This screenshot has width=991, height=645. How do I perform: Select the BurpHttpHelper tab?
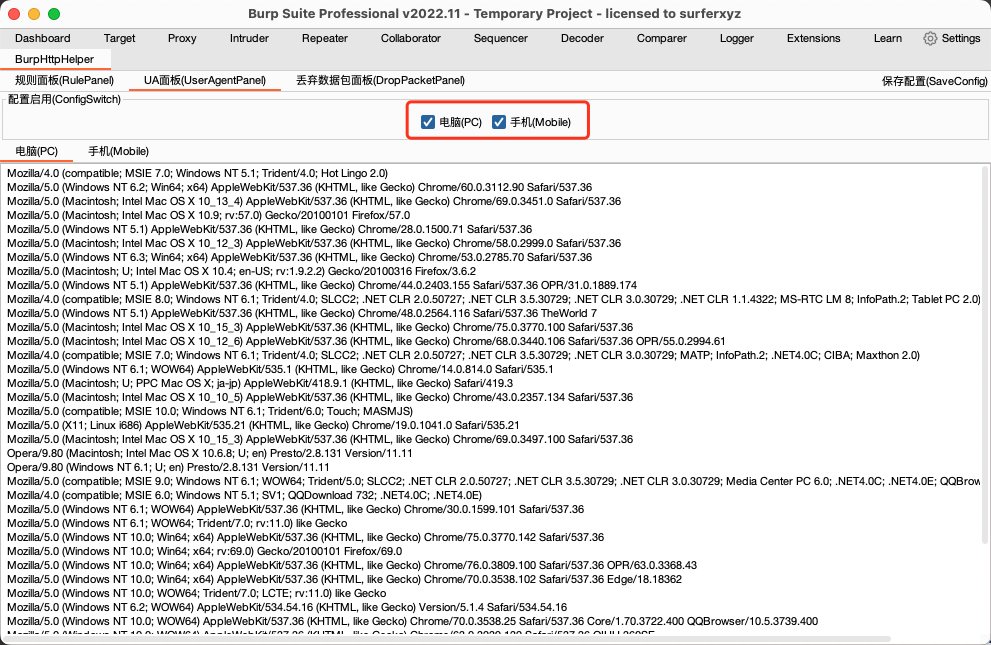54,59
